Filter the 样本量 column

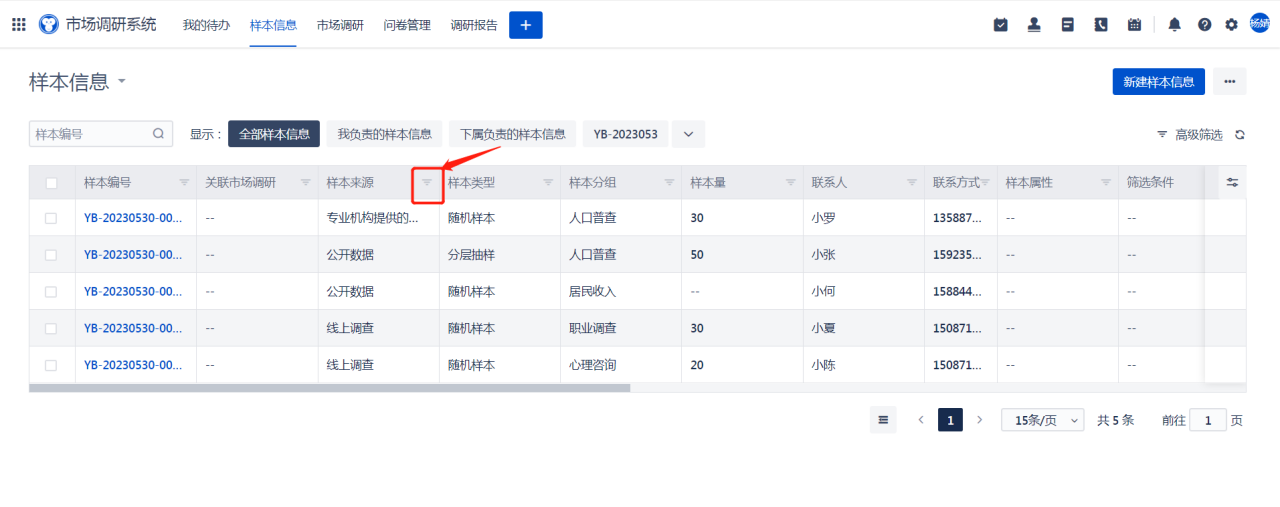click(x=791, y=183)
